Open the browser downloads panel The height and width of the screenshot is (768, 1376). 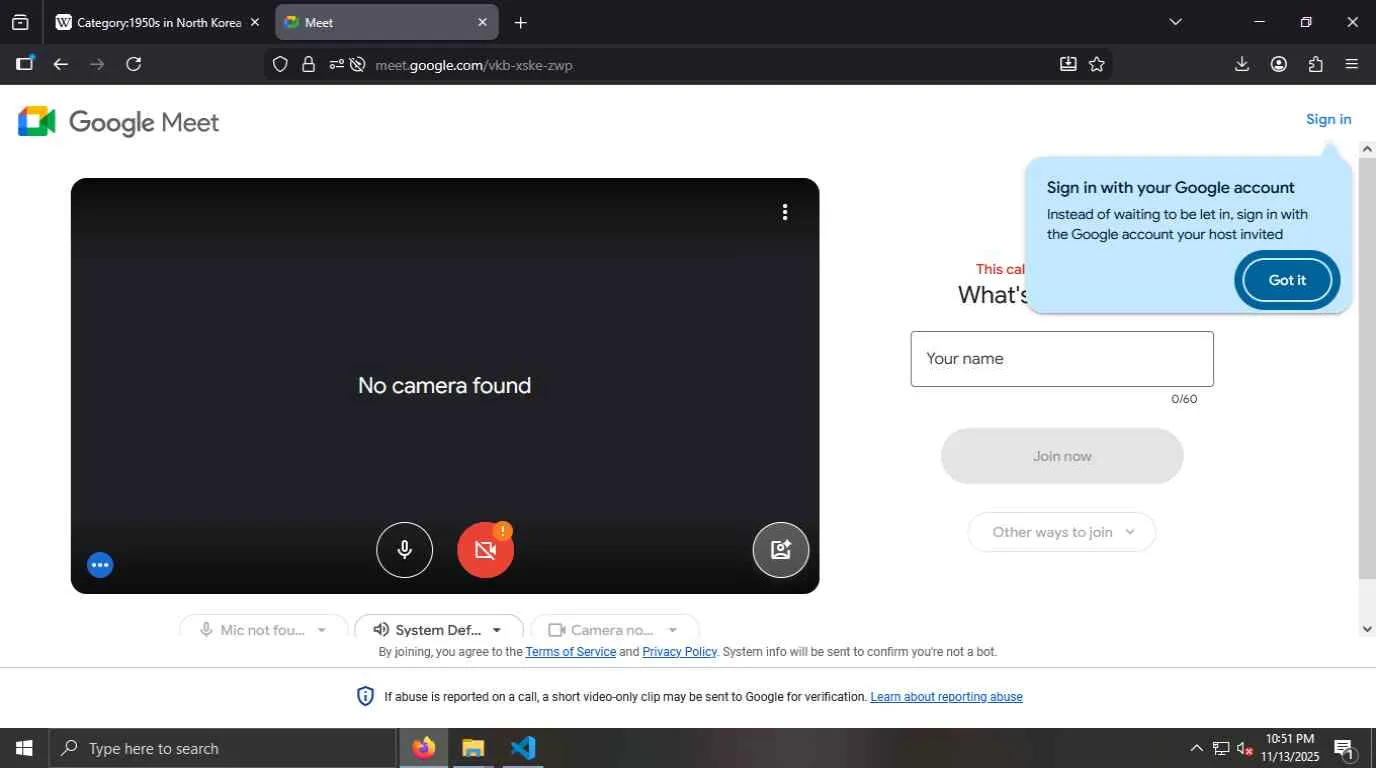click(x=1242, y=64)
